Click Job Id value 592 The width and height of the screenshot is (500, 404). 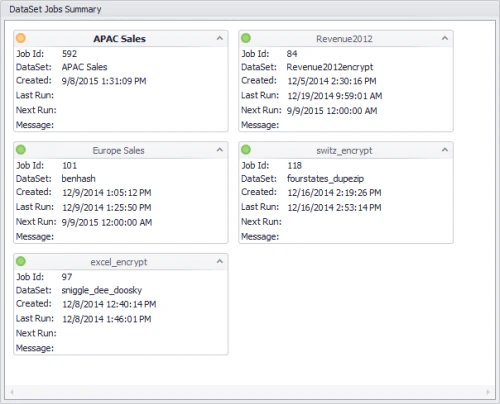point(69,54)
